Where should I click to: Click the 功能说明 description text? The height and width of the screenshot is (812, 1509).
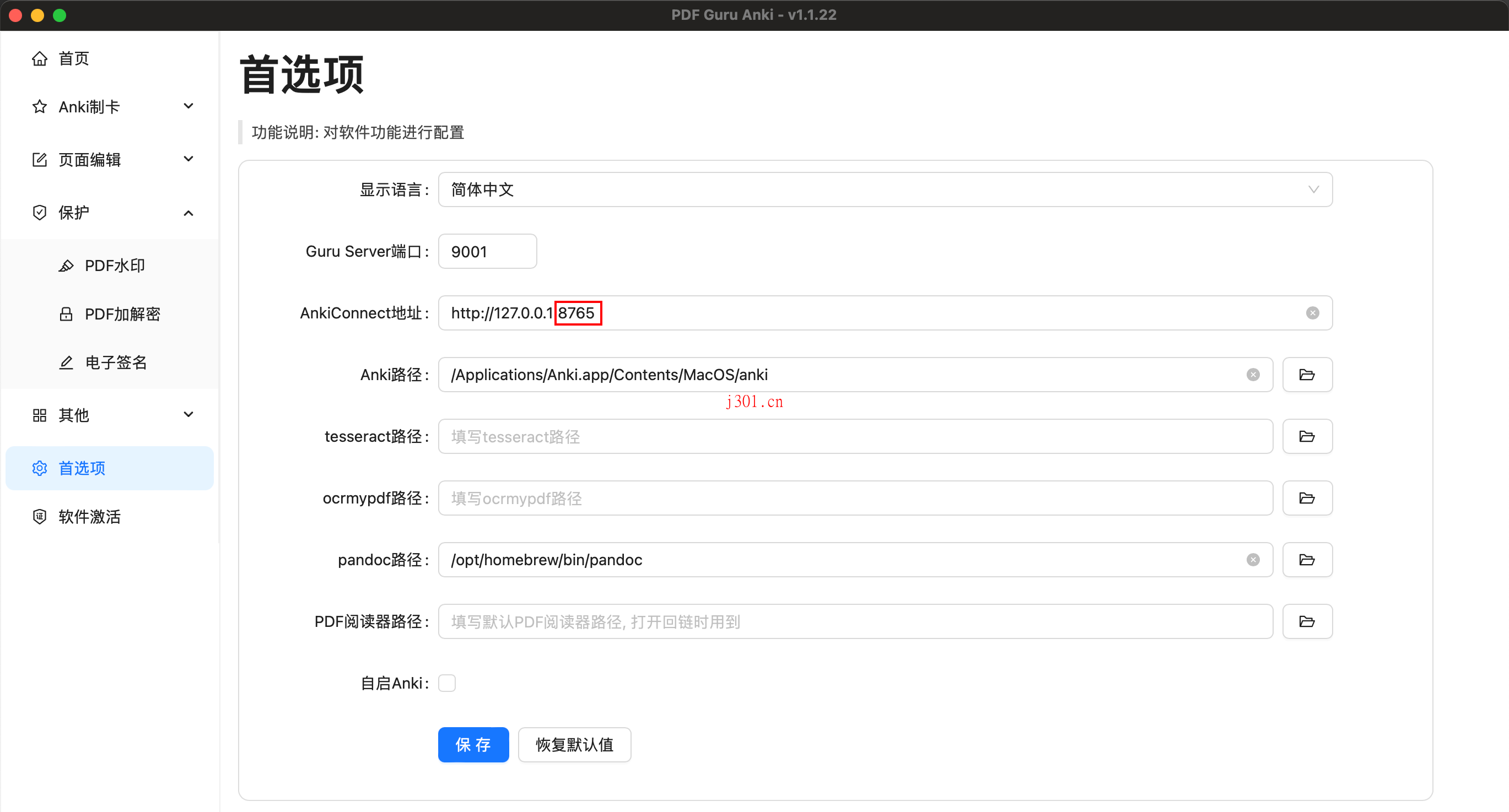coord(358,133)
